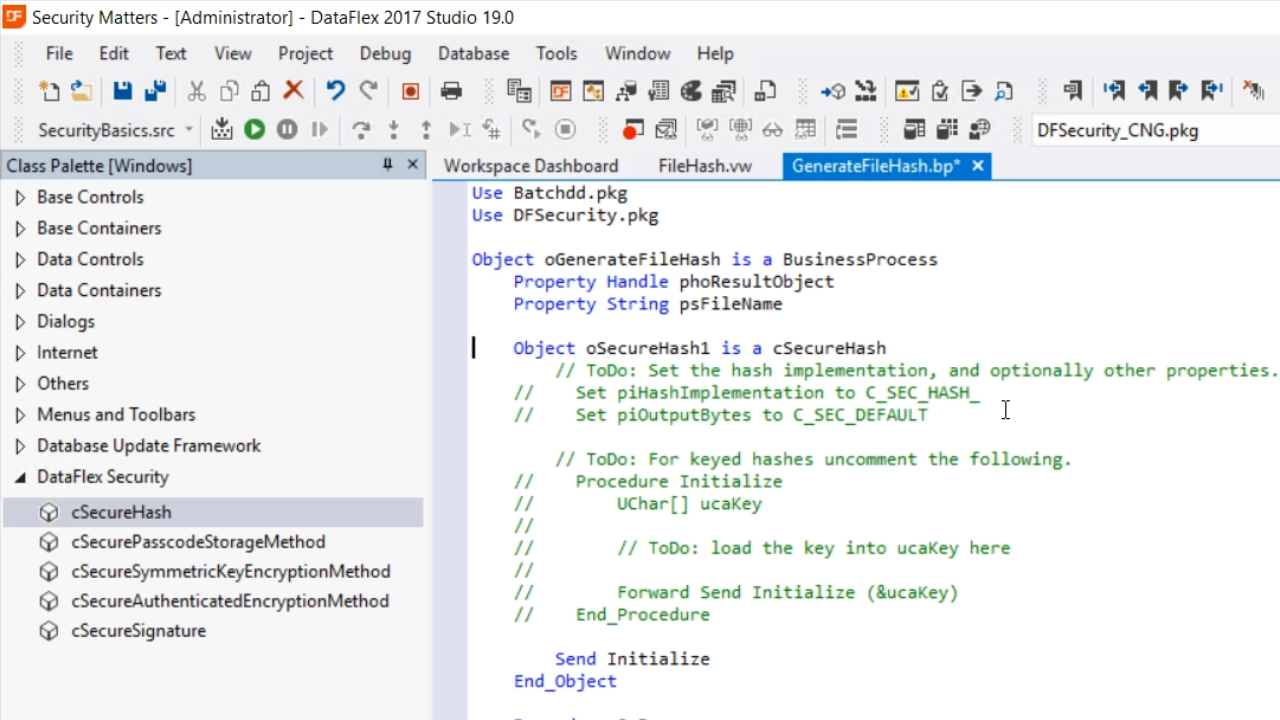
Task: Switch to the FileHash.vw tab
Action: point(705,166)
